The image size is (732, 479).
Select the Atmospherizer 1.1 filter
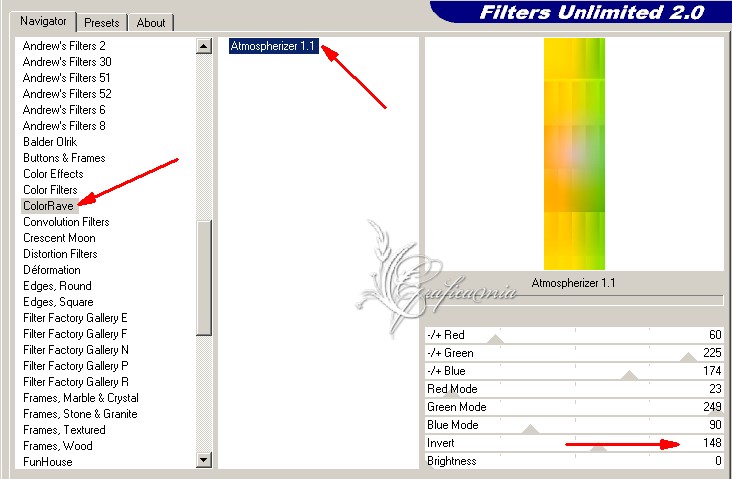274,46
